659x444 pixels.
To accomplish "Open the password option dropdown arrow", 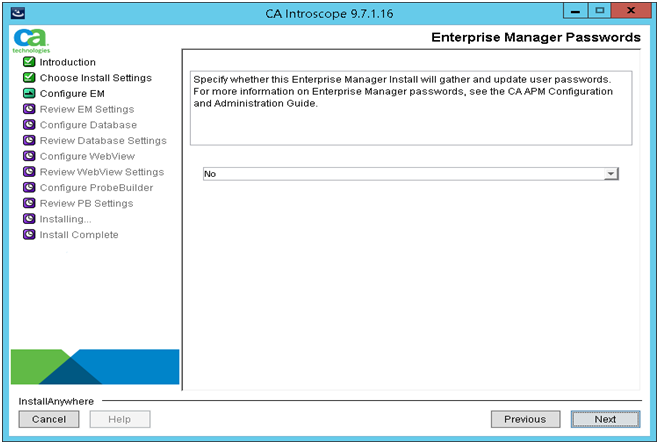I will point(610,174).
